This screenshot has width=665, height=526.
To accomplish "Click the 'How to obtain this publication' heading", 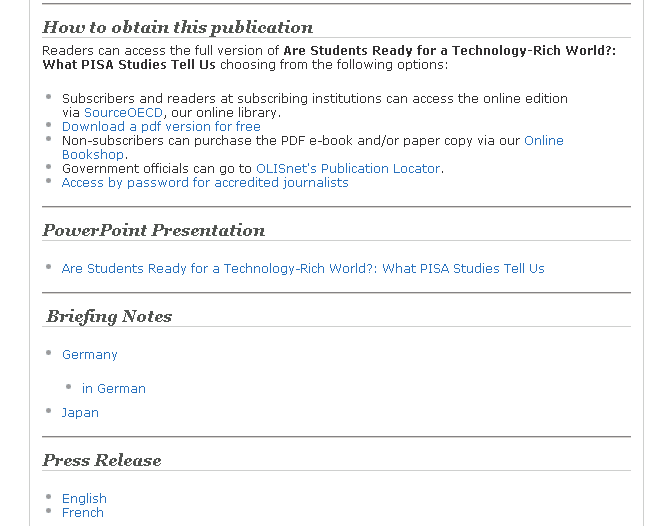I will 177,28.
